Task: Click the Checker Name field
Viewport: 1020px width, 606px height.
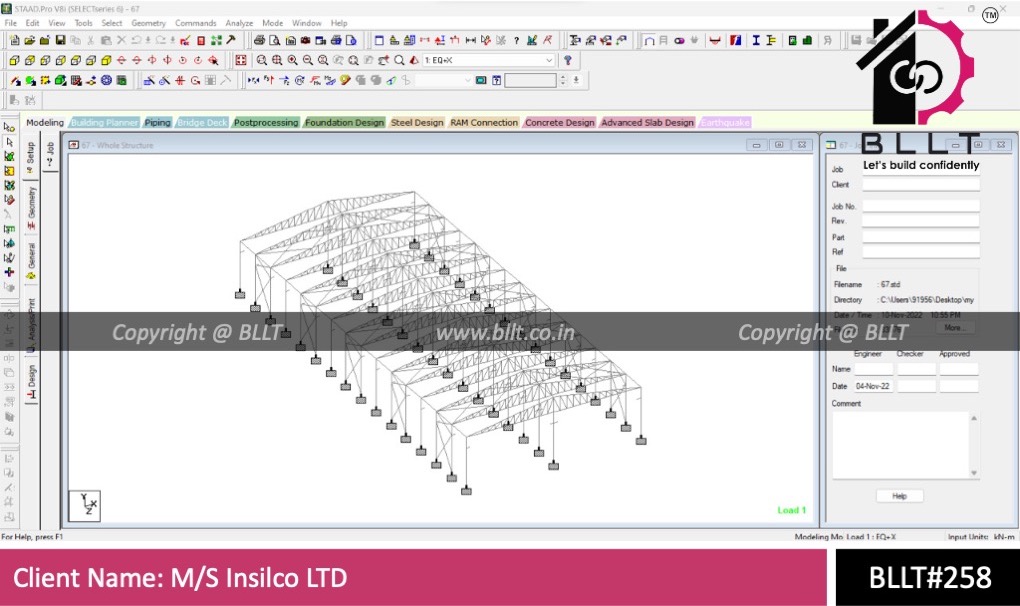Action: pyautogui.click(x=917, y=369)
